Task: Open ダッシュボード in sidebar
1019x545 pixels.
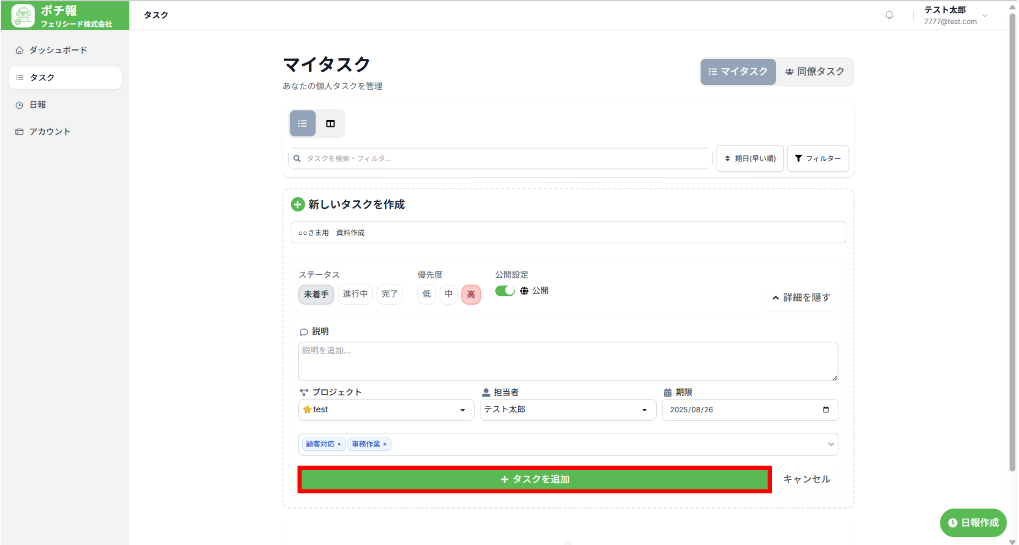Action: tap(58, 50)
